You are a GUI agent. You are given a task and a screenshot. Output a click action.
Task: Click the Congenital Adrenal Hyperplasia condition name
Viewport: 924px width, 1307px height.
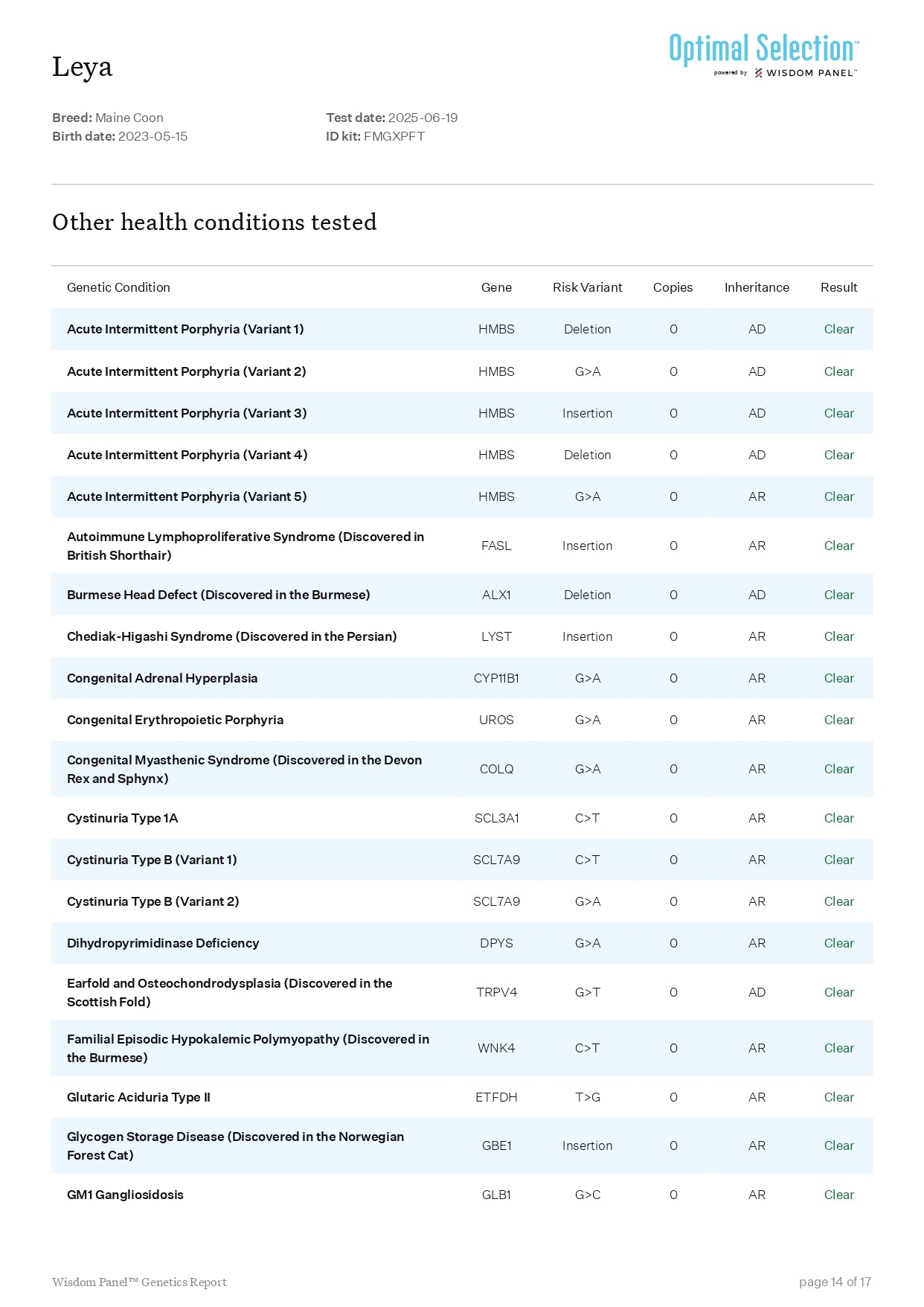pos(162,678)
